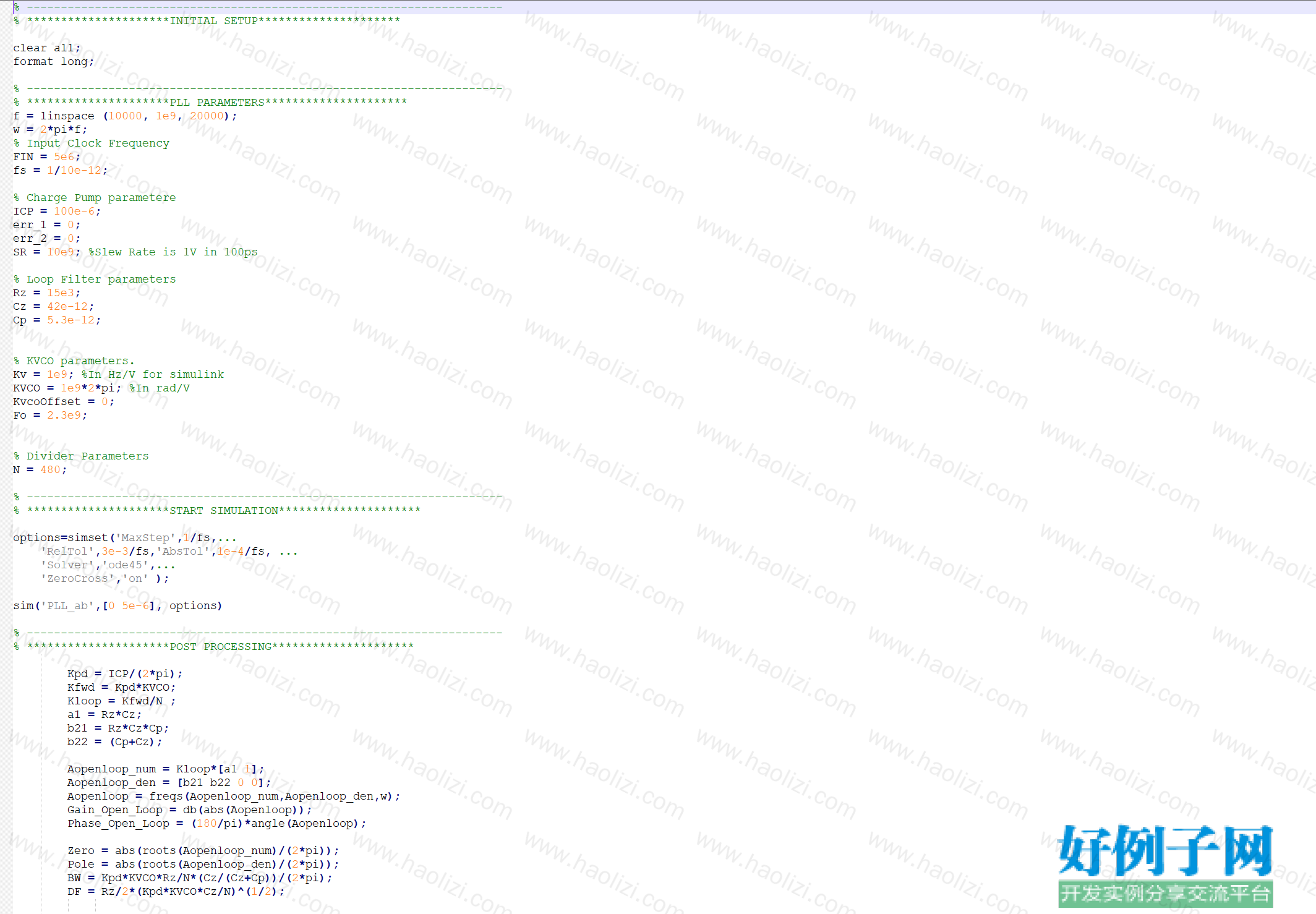Click the 'Loop Filter parameters' comment

(x=94, y=279)
